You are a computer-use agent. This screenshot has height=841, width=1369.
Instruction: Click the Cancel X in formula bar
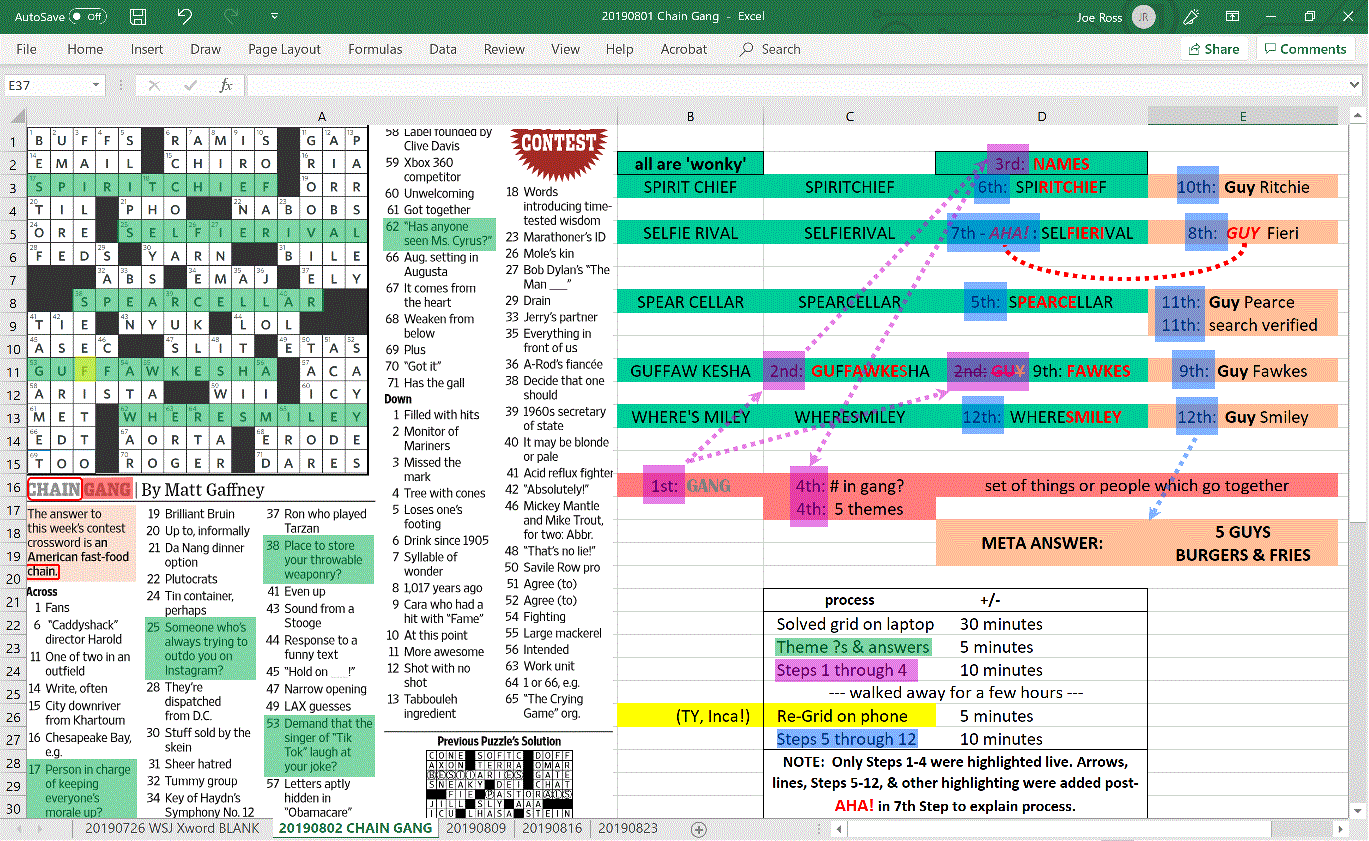click(154, 86)
